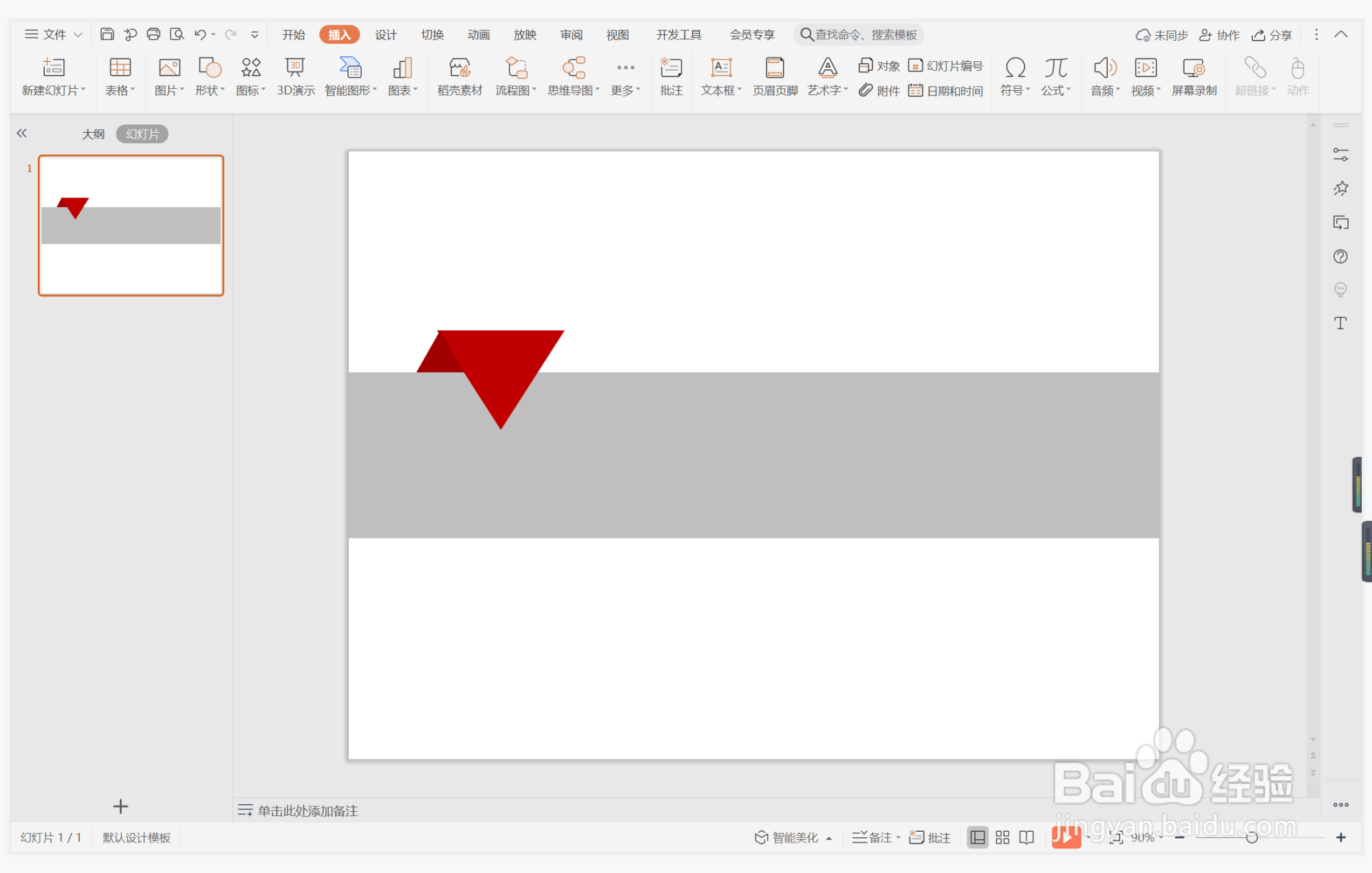Click the Collaborate (协作) button

[x=1219, y=35]
